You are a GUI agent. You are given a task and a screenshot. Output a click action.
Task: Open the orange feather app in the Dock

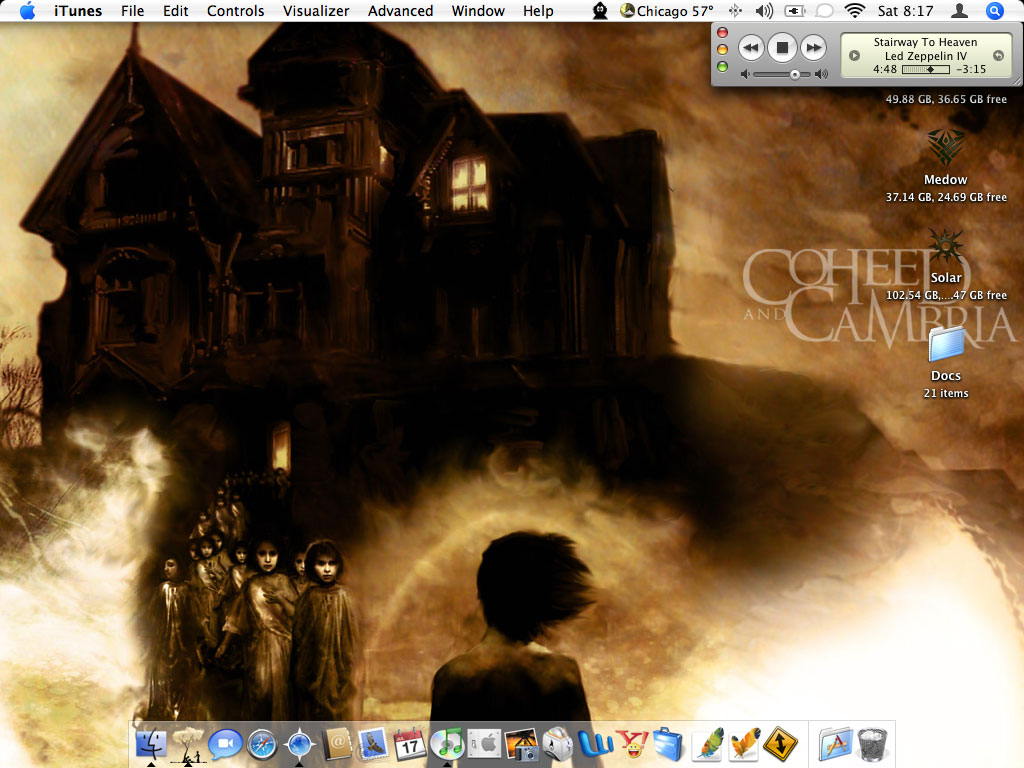pyautogui.click(x=744, y=744)
